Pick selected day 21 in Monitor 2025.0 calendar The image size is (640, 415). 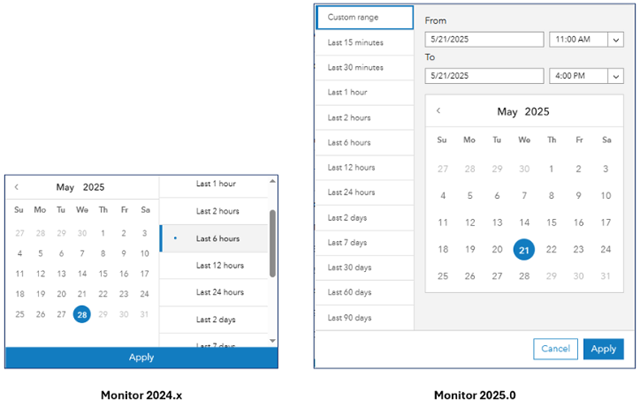coord(524,250)
